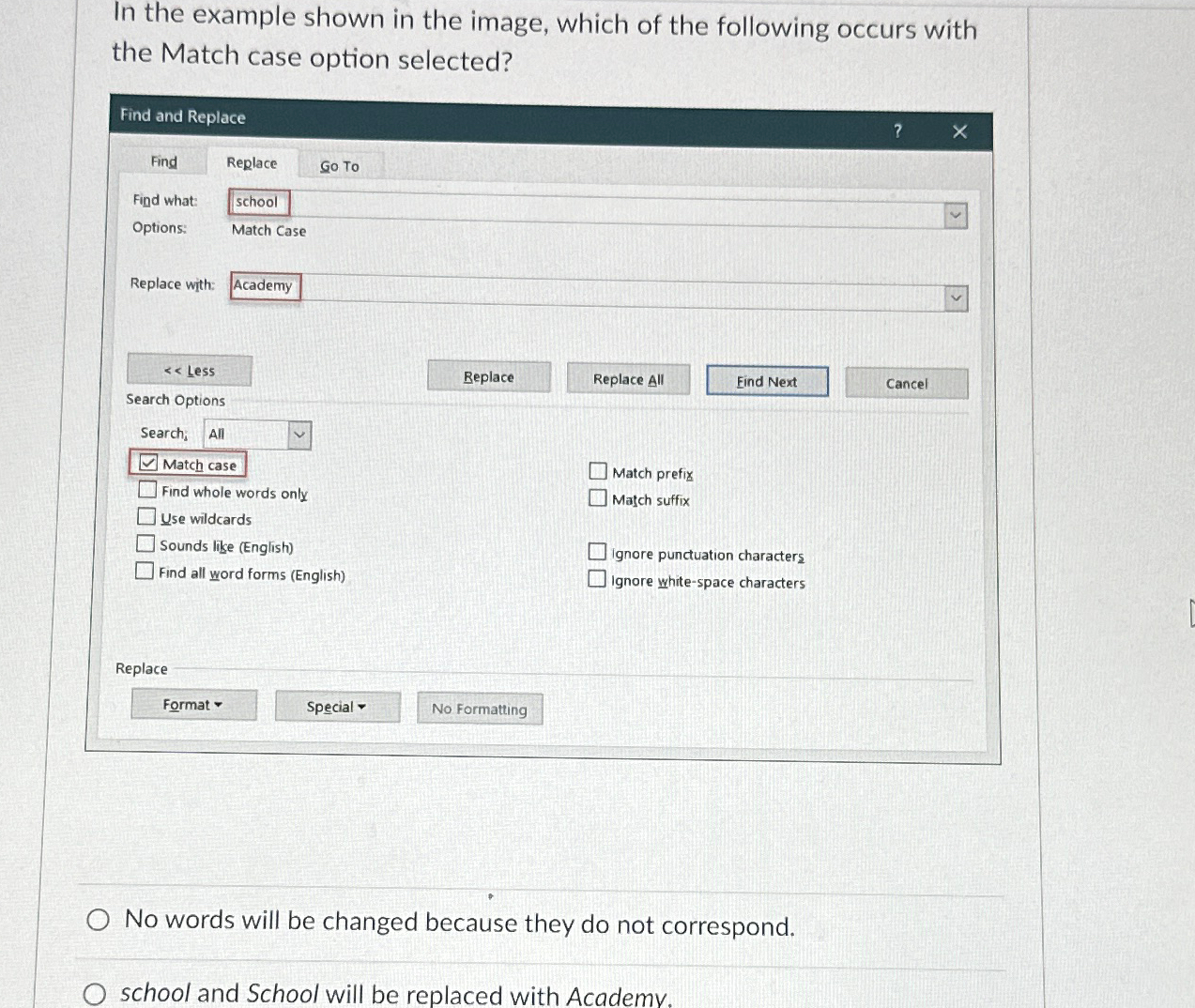Select 'school and School will be replaced' answer

(x=97, y=994)
